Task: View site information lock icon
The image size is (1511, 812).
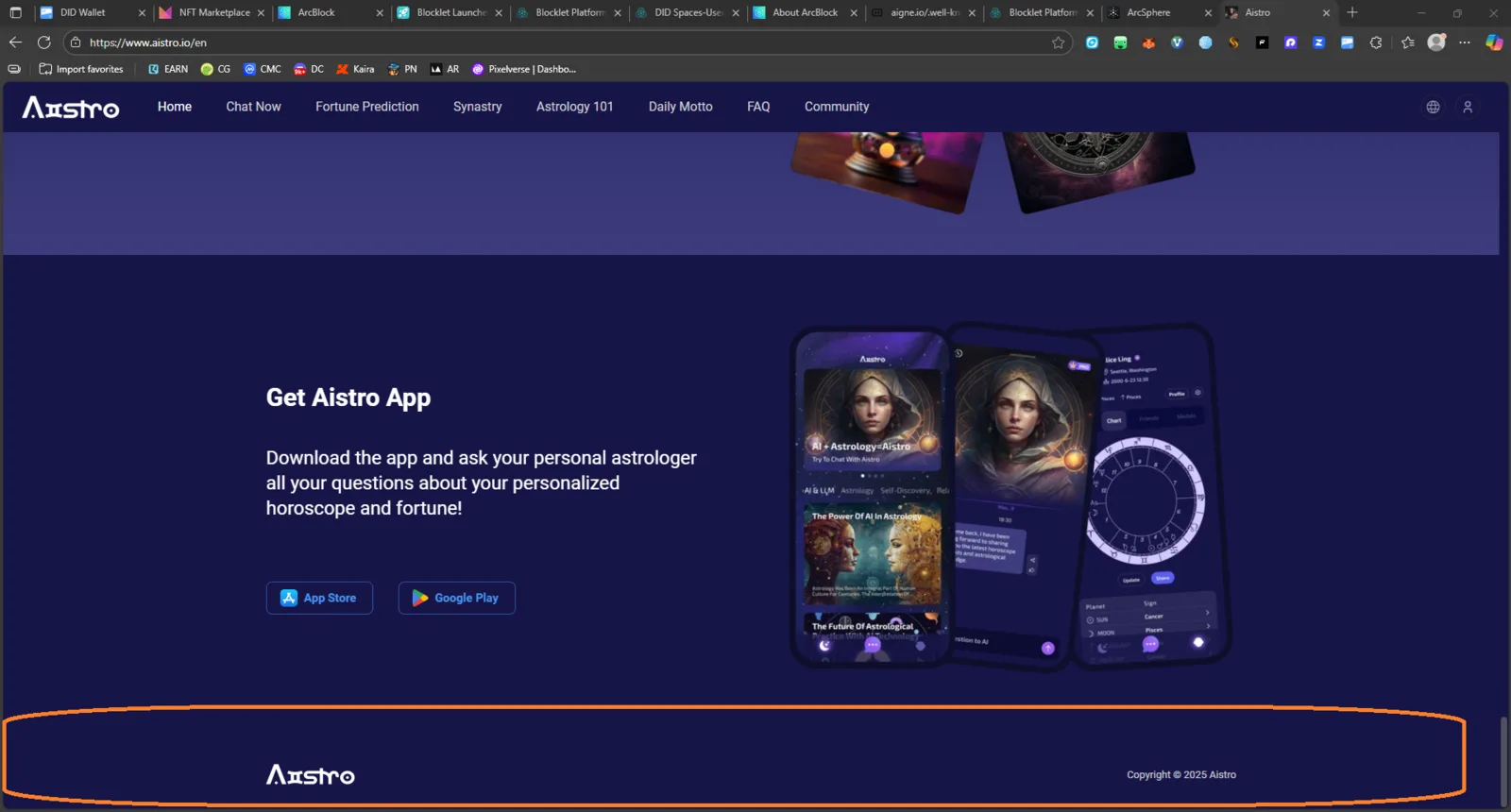Action: (x=76, y=42)
